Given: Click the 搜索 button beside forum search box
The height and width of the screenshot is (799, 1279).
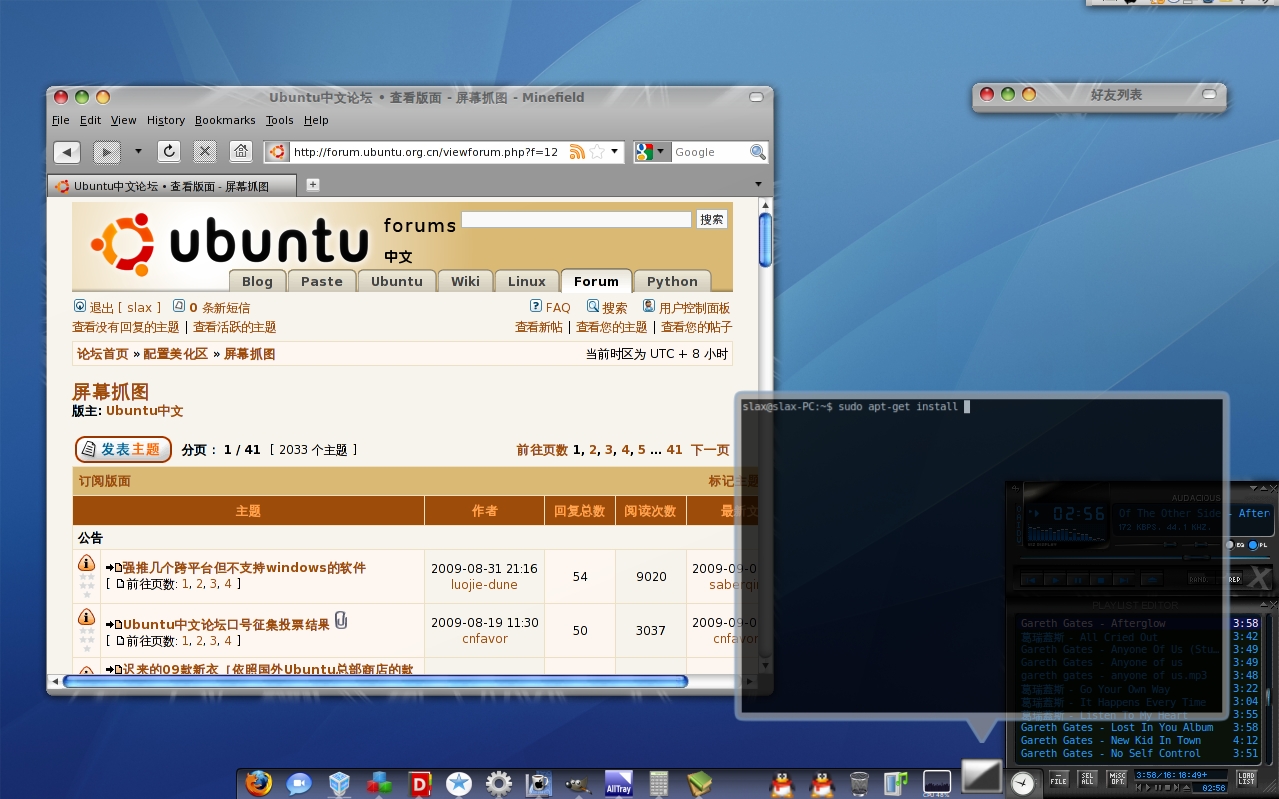Looking at the screenshot, I should coord(712,220).
